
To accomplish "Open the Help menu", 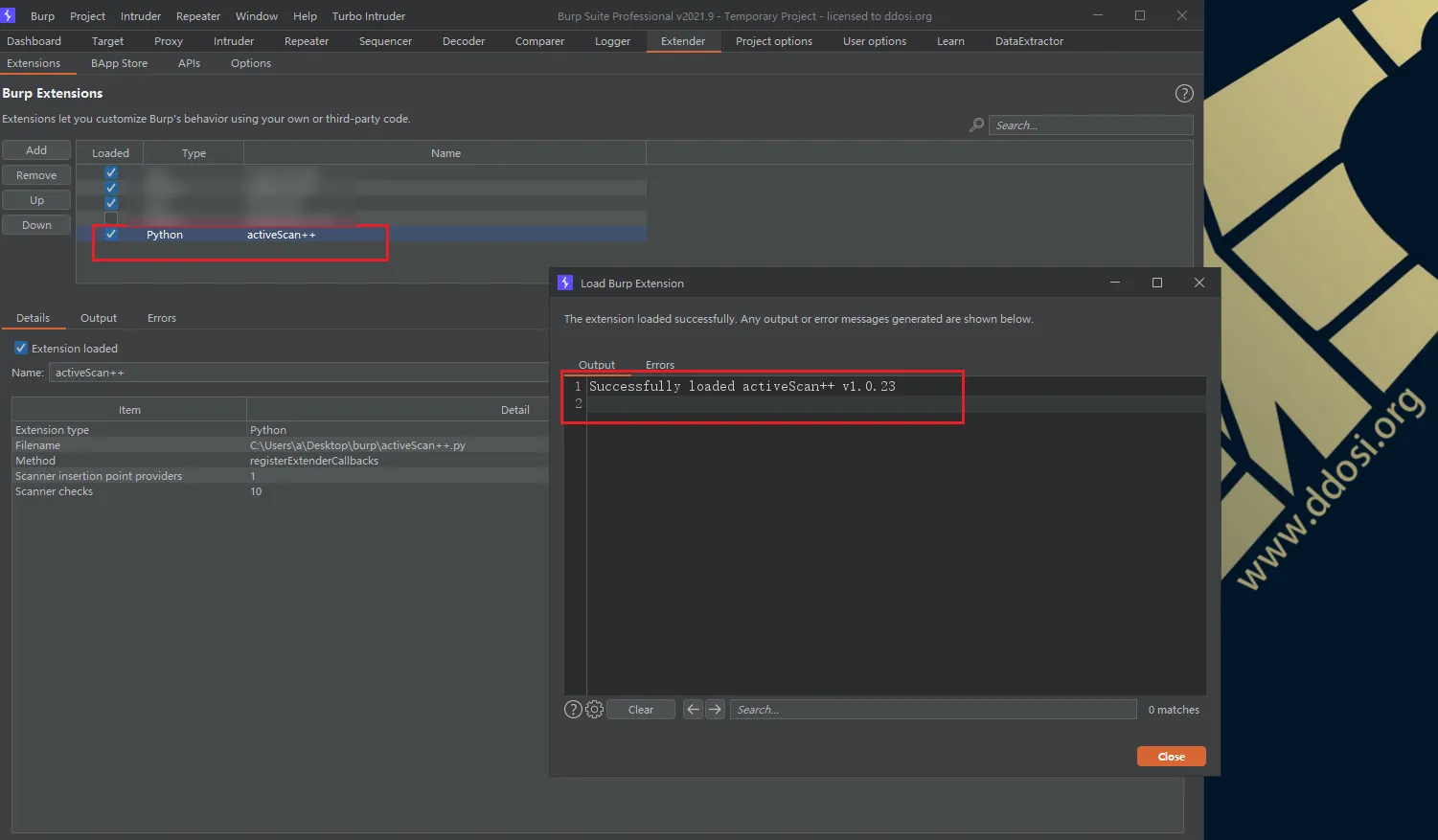I will click(x=305, y=16).
